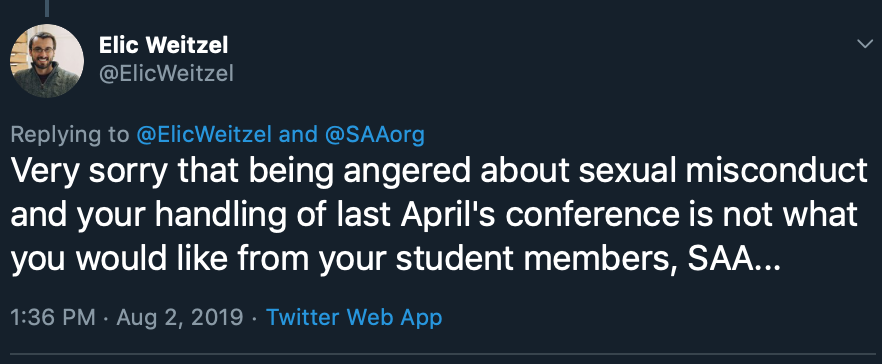Click the gray 'Replying to' label

(x=70, y=136)
